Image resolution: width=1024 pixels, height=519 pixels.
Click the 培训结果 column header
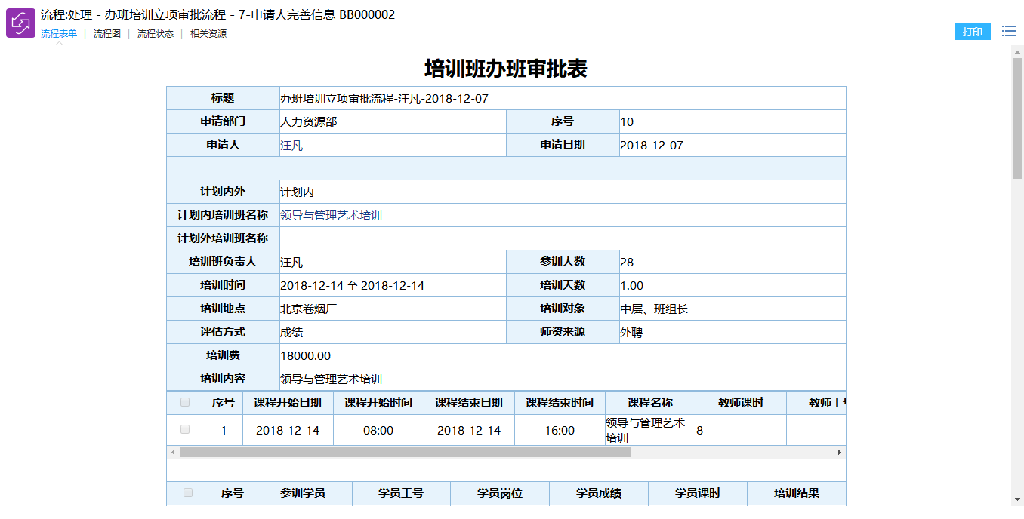[797, 494]
